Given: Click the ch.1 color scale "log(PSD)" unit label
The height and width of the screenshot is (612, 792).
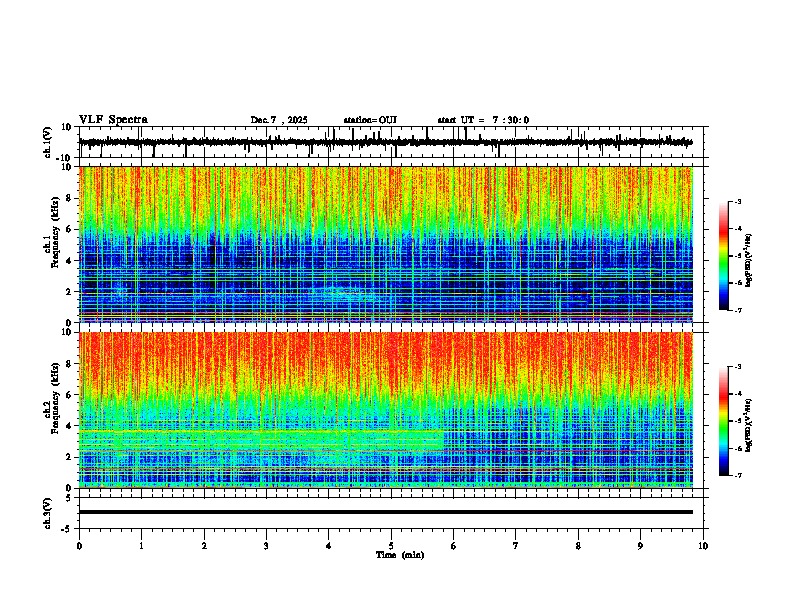Looking at the screenshot, I should (x=749, y=261).
